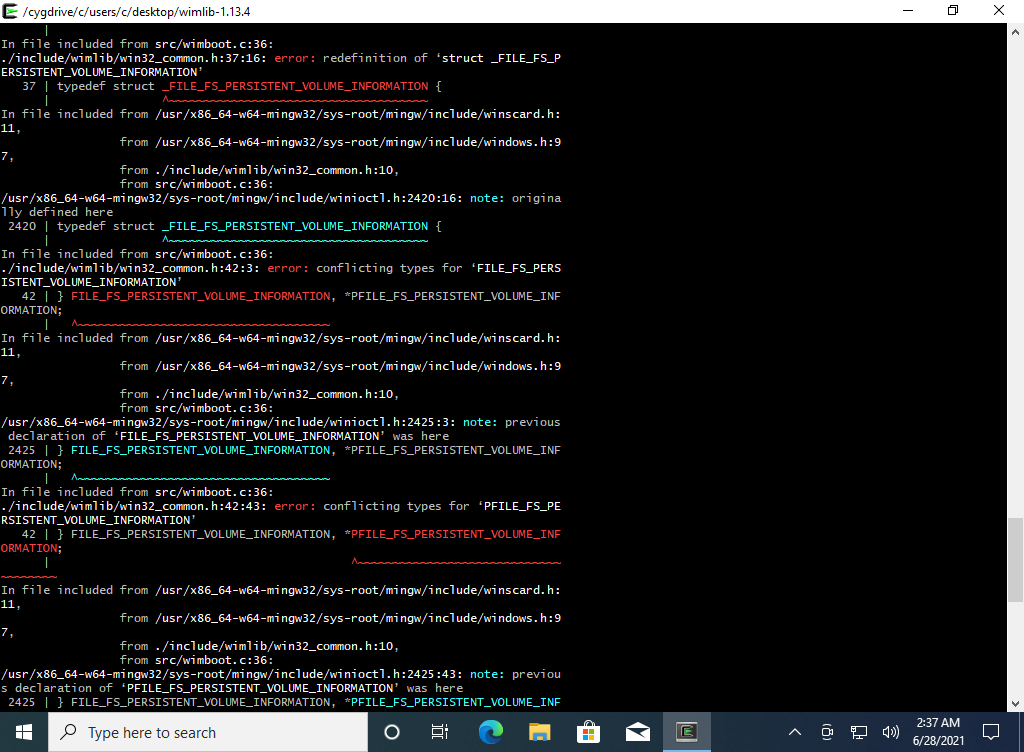Minimize the Cygwin terminal window
The width and height of the screenshot is (1024, 752).
[908, 11]
